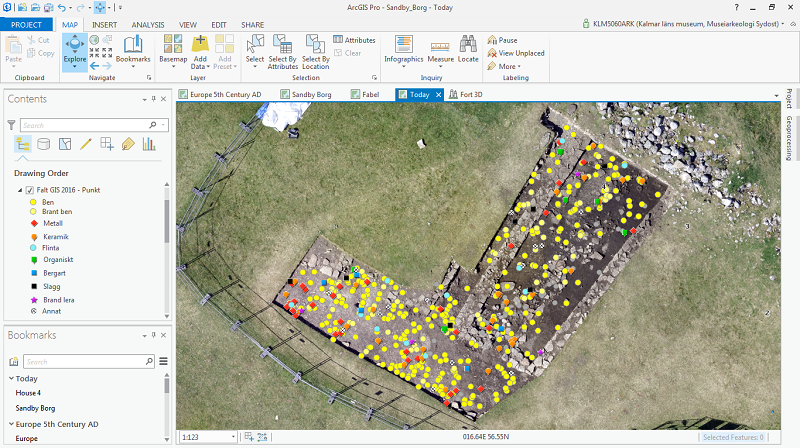The width and height of the screenshot is (800, 448).
Task: Open the Infographics tool
Action: 404,50
